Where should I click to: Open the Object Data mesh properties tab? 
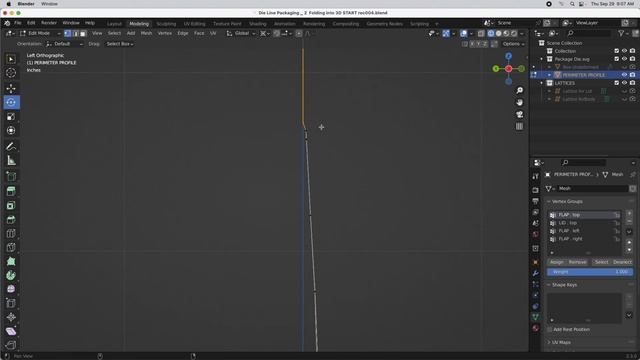coord(536,317)
